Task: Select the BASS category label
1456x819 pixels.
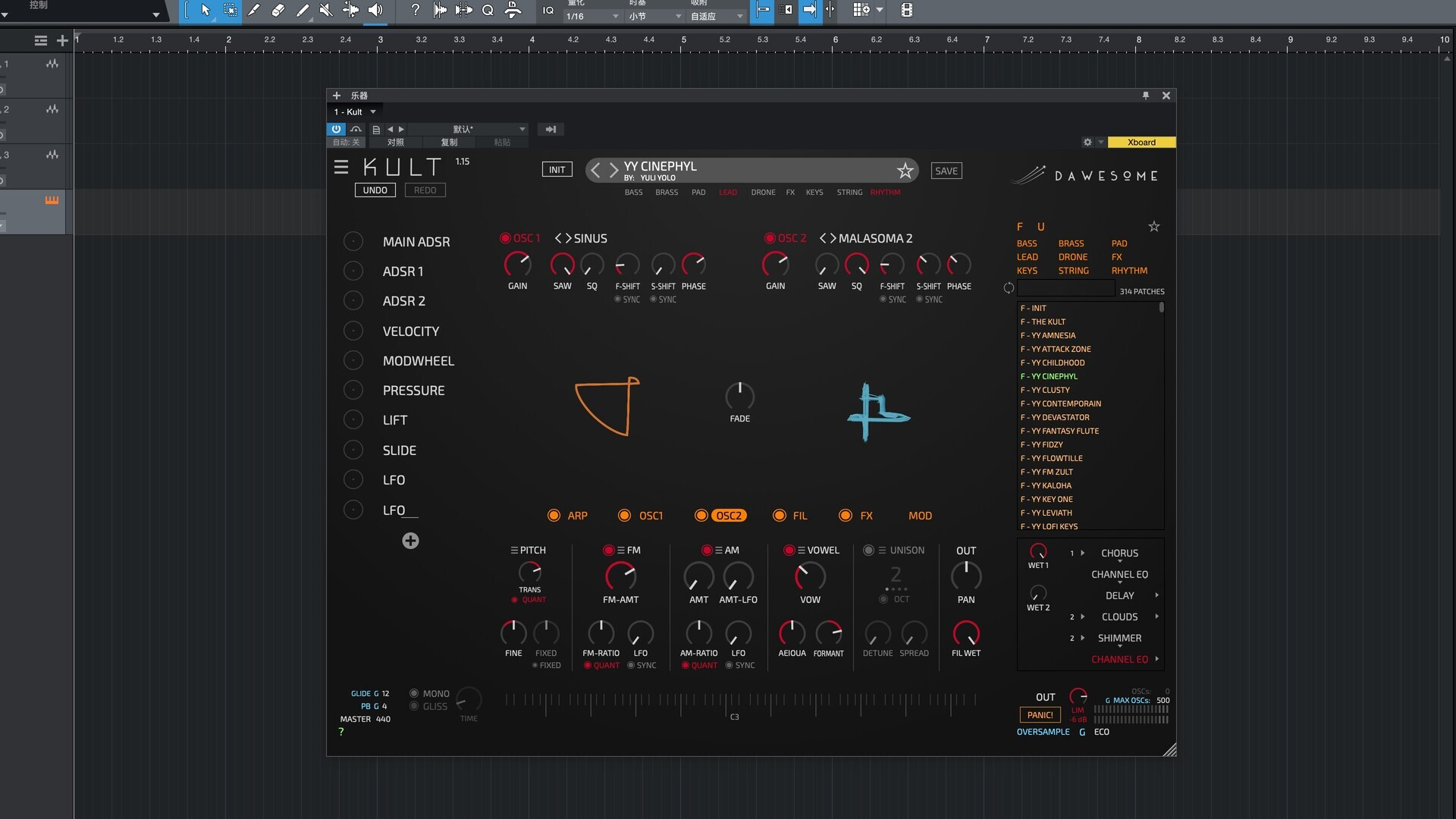Action: (634, 192)
